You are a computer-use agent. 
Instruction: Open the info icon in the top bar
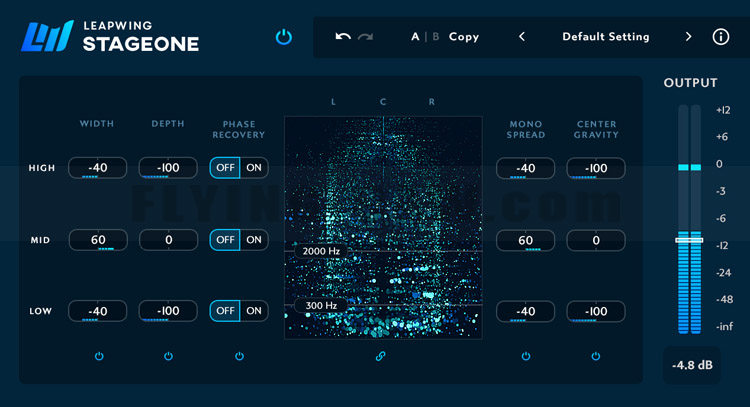pyautogui.click(x=720, y=37)
